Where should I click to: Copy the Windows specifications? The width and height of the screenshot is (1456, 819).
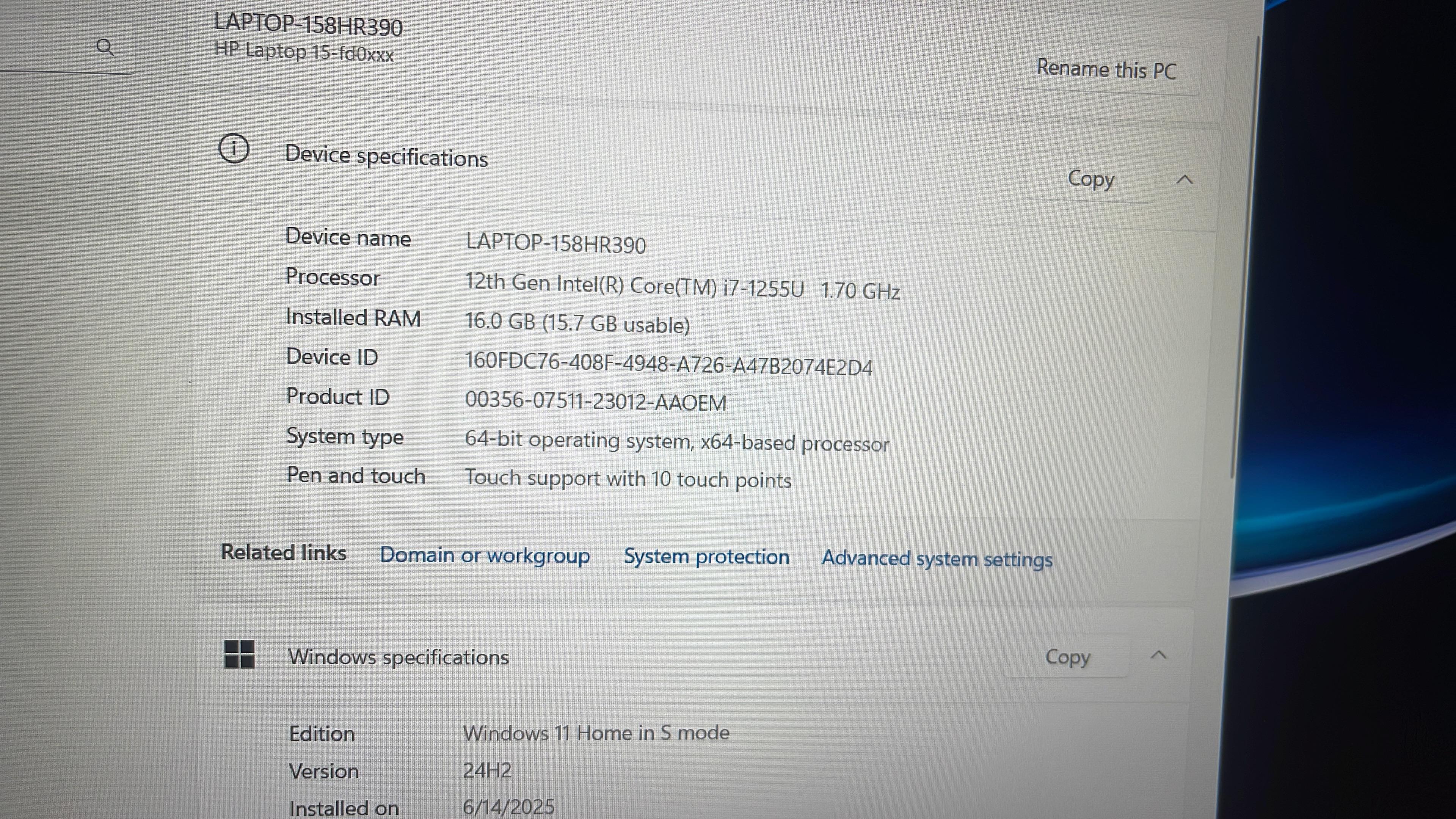point(1067,657)
